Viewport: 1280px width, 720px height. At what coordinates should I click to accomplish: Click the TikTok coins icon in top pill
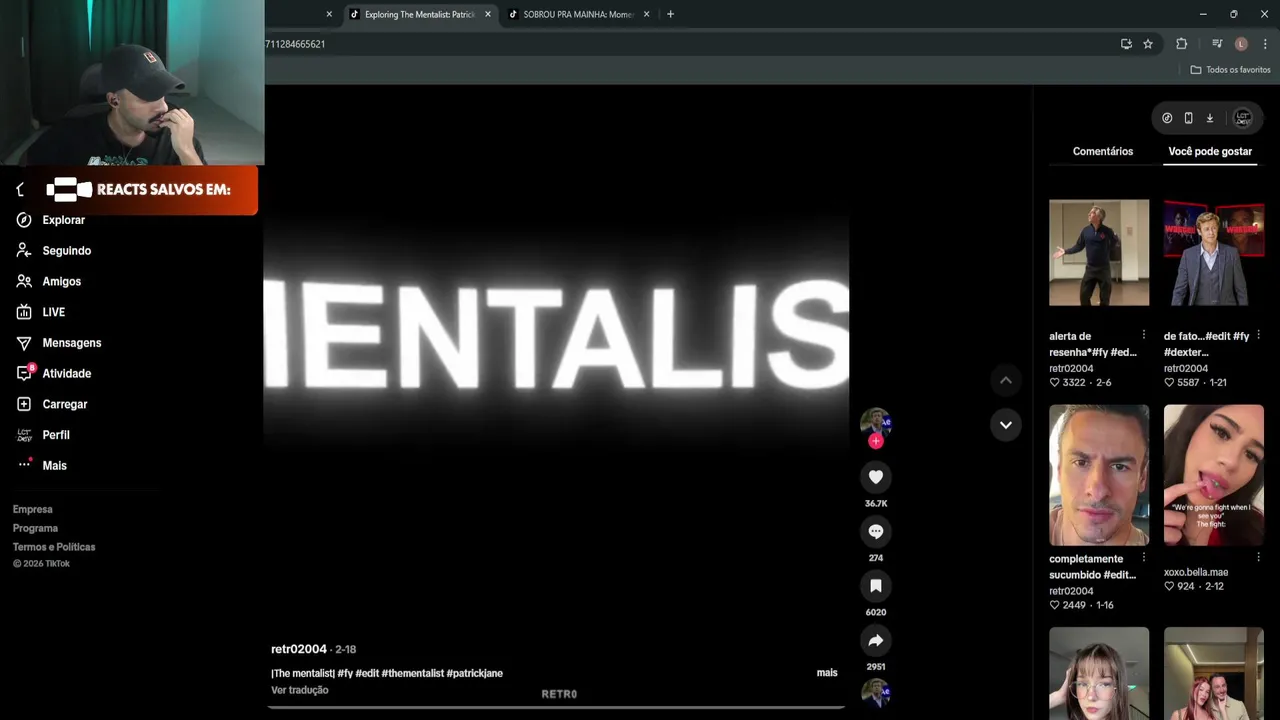1167,118
